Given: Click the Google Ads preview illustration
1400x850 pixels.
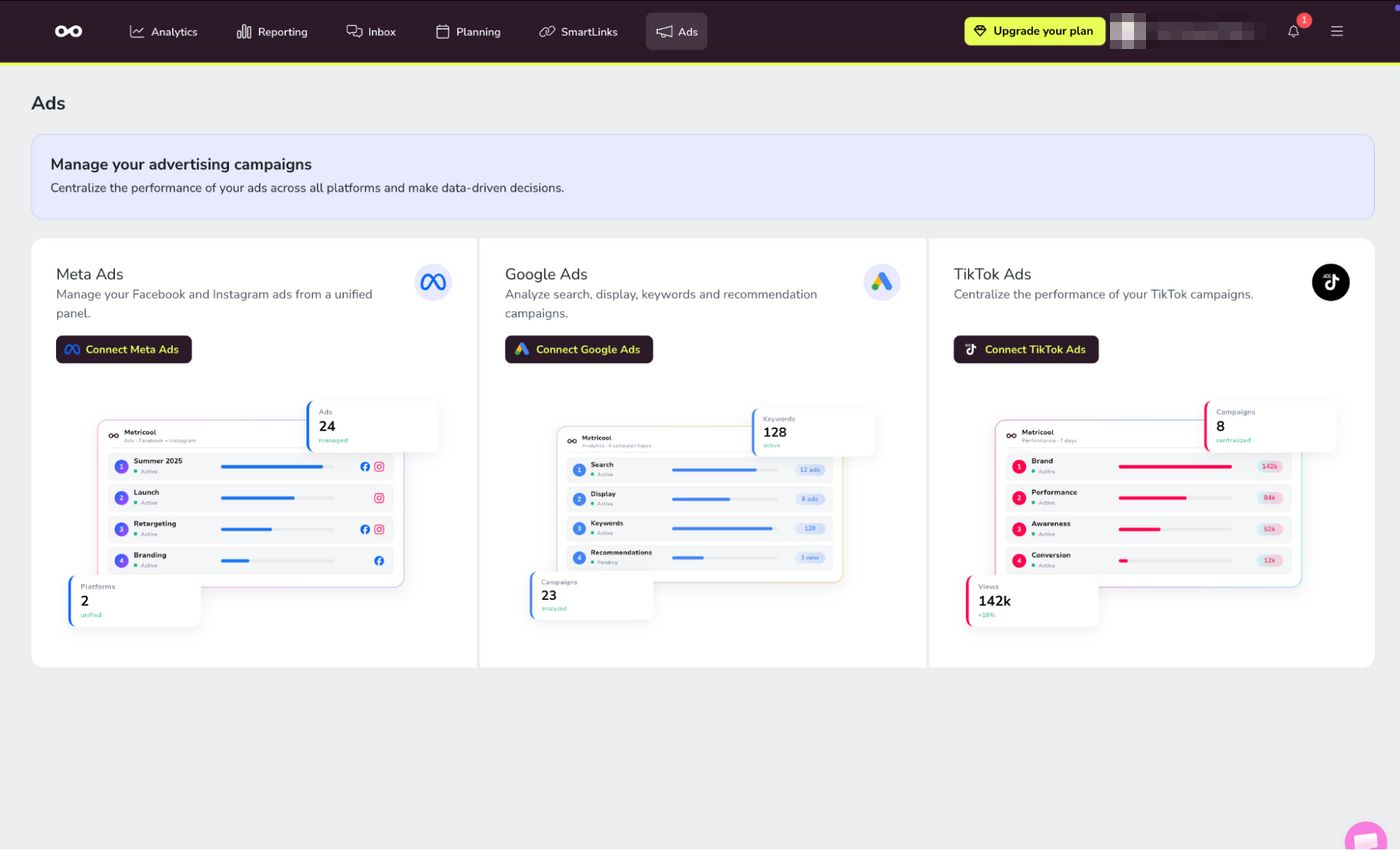Looking at the screenshot, I should click(703, 514).
